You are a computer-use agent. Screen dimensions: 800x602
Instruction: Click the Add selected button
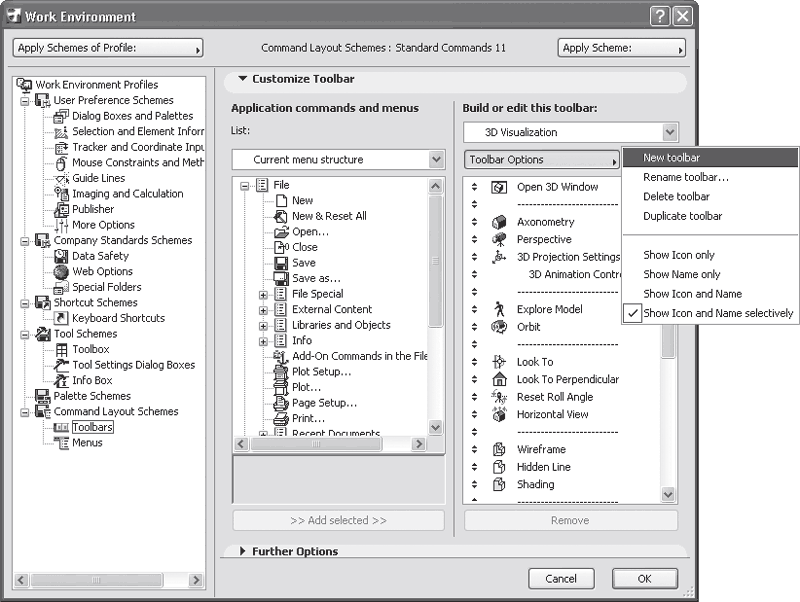338,520
